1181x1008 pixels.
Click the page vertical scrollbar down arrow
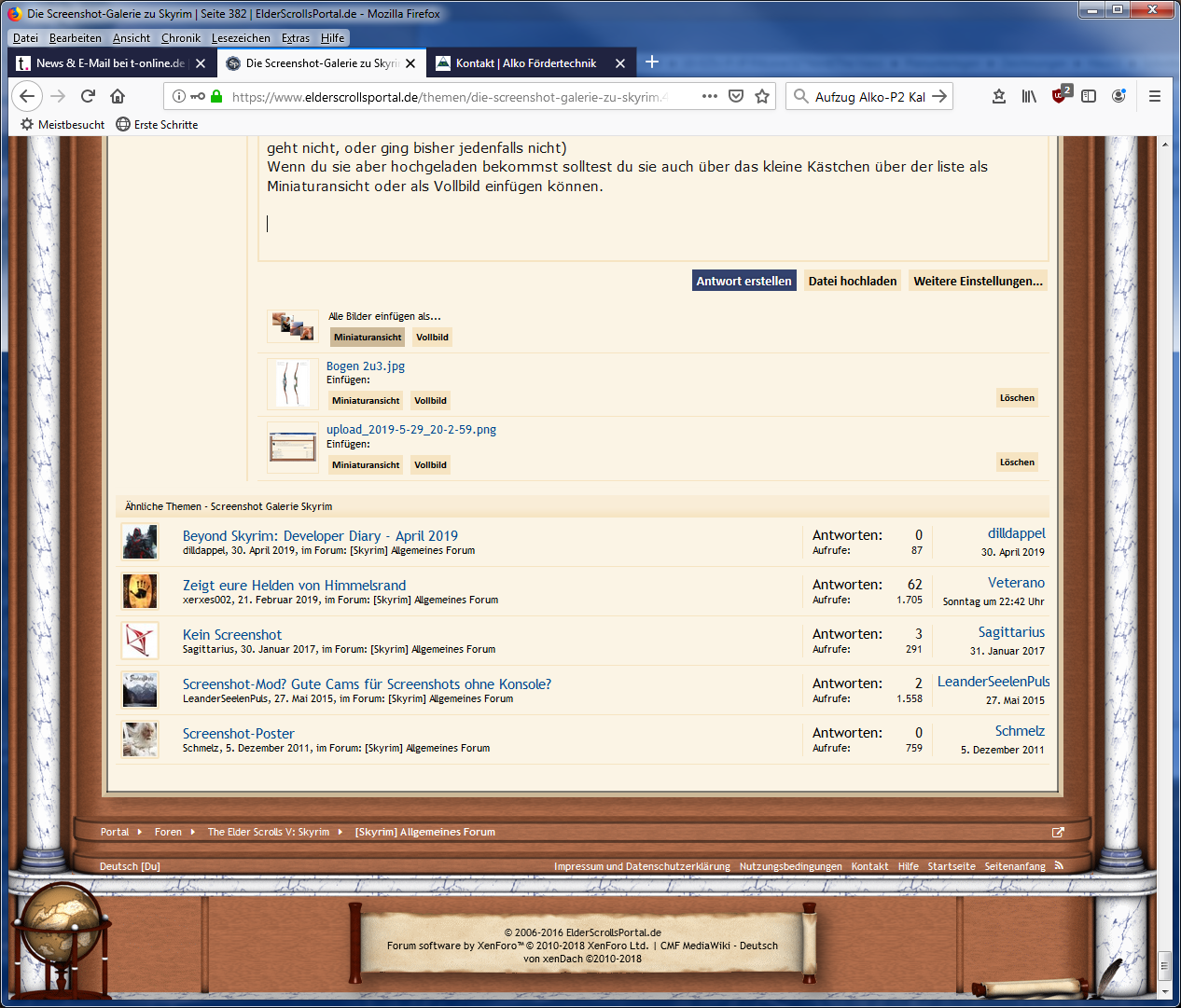pos(1164,991)
